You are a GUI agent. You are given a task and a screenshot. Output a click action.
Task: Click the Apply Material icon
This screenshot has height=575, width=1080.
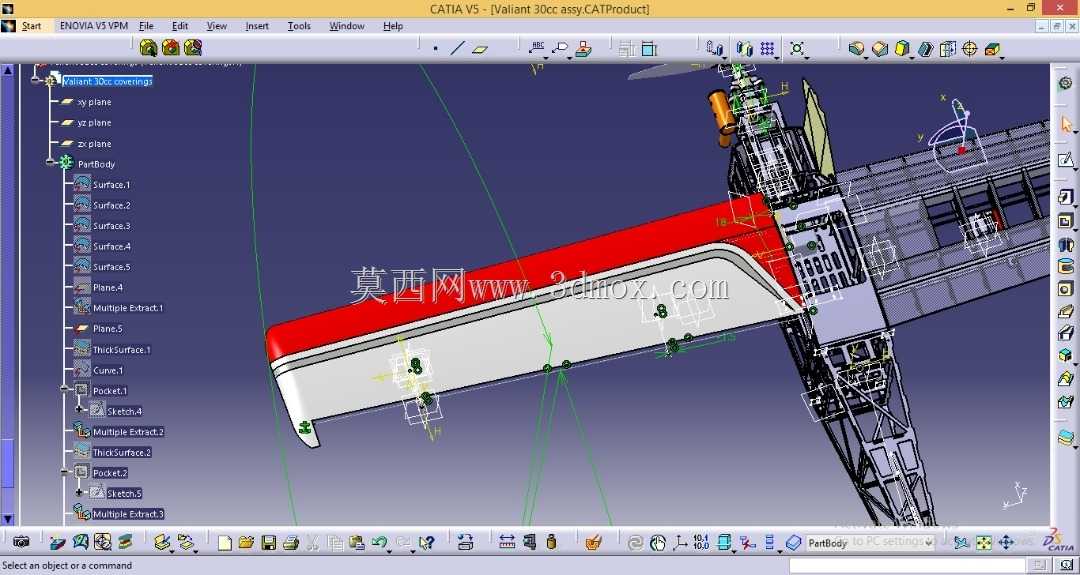tap(593, 543)
